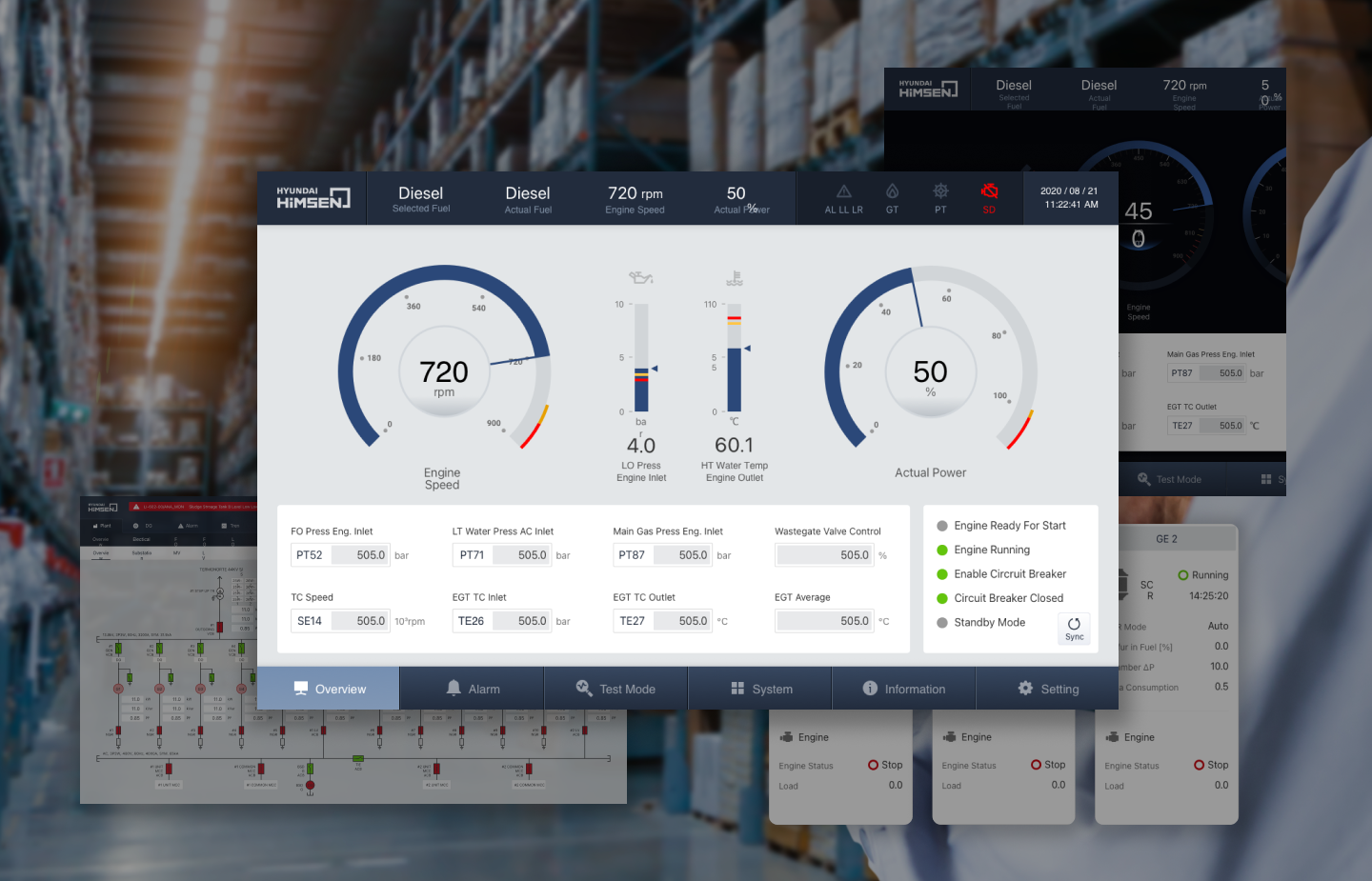Image resolution: width=1372 pixels, height=881 pixels.
Task: Open Test Mode tab
Action: (x=615, y=689)
